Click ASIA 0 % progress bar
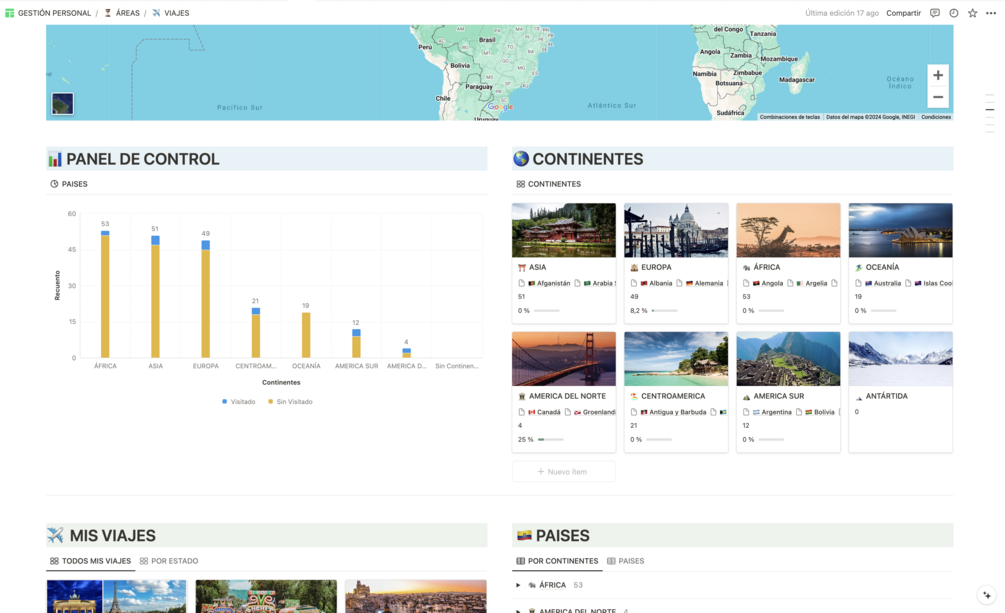The height and width of the screenshot is (613, 1005). 547,310
